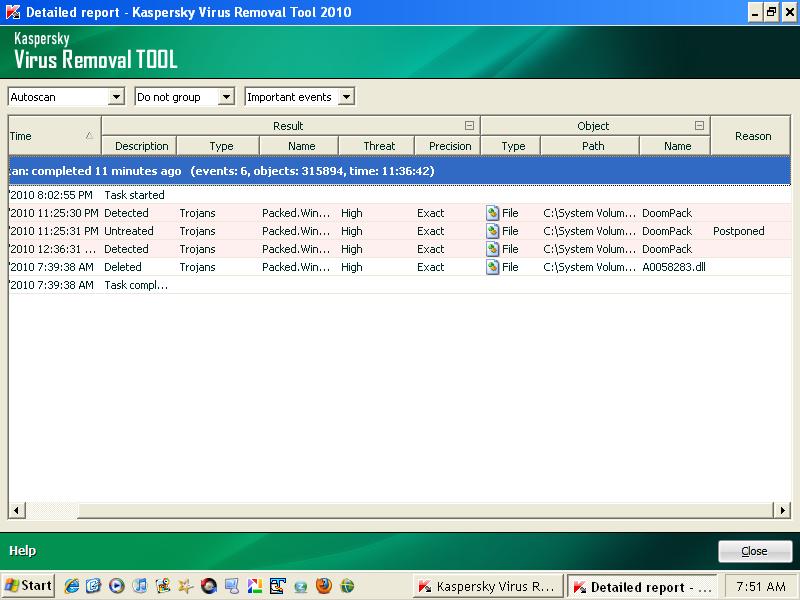Image resolution: width=800 pixels, height=600 pixels.
Task: Click the 'Deleted' description cell
Action: 122,267
